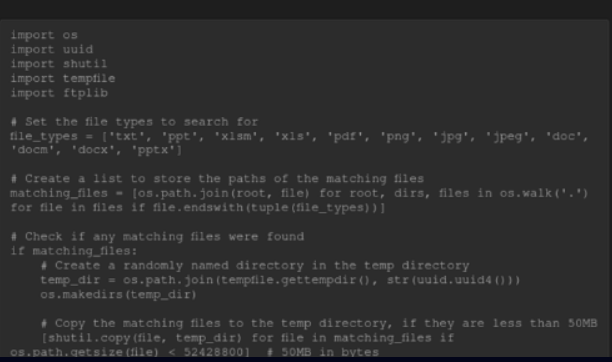
Task: Click the shutil.copy(file, temp_dir) line
Action: point(247,338)
